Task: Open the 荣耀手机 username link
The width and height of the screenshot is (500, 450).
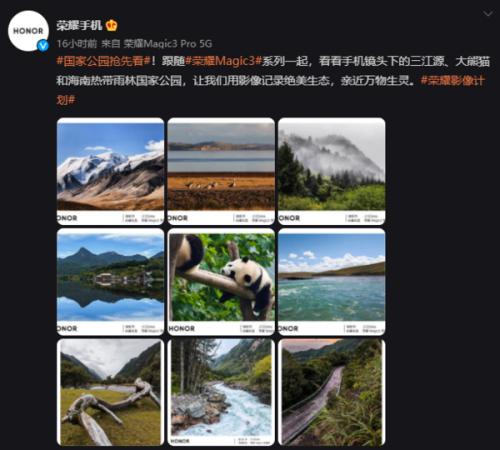Action: pyautogui.click(x=79, y=25)
